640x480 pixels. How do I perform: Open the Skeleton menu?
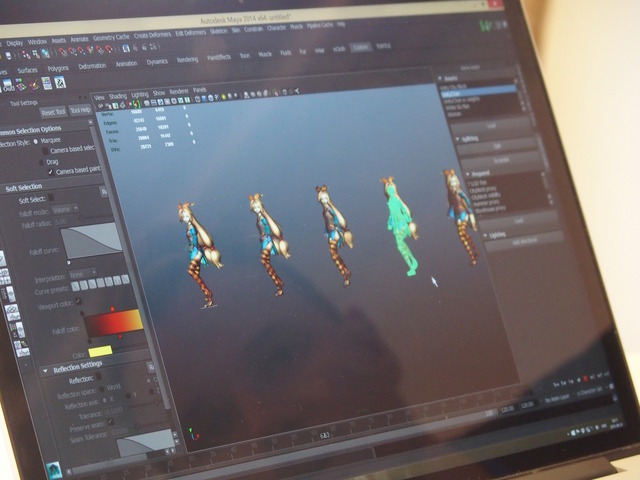pos(219,31)
